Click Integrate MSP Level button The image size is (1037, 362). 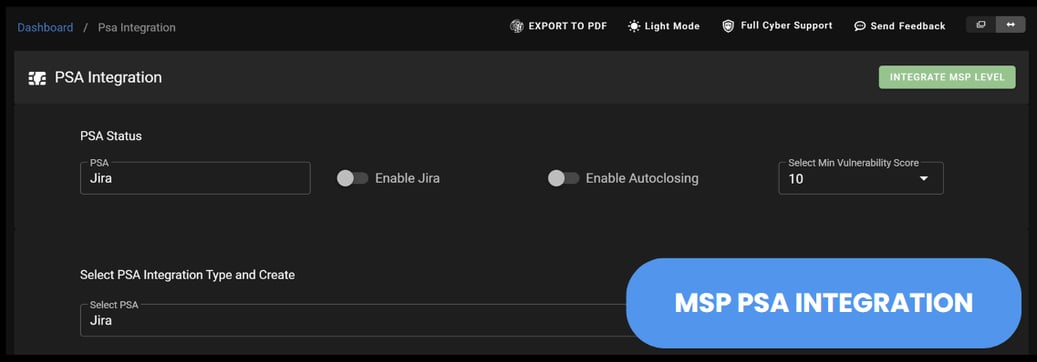pyautogui.click(x=947, y=77)
